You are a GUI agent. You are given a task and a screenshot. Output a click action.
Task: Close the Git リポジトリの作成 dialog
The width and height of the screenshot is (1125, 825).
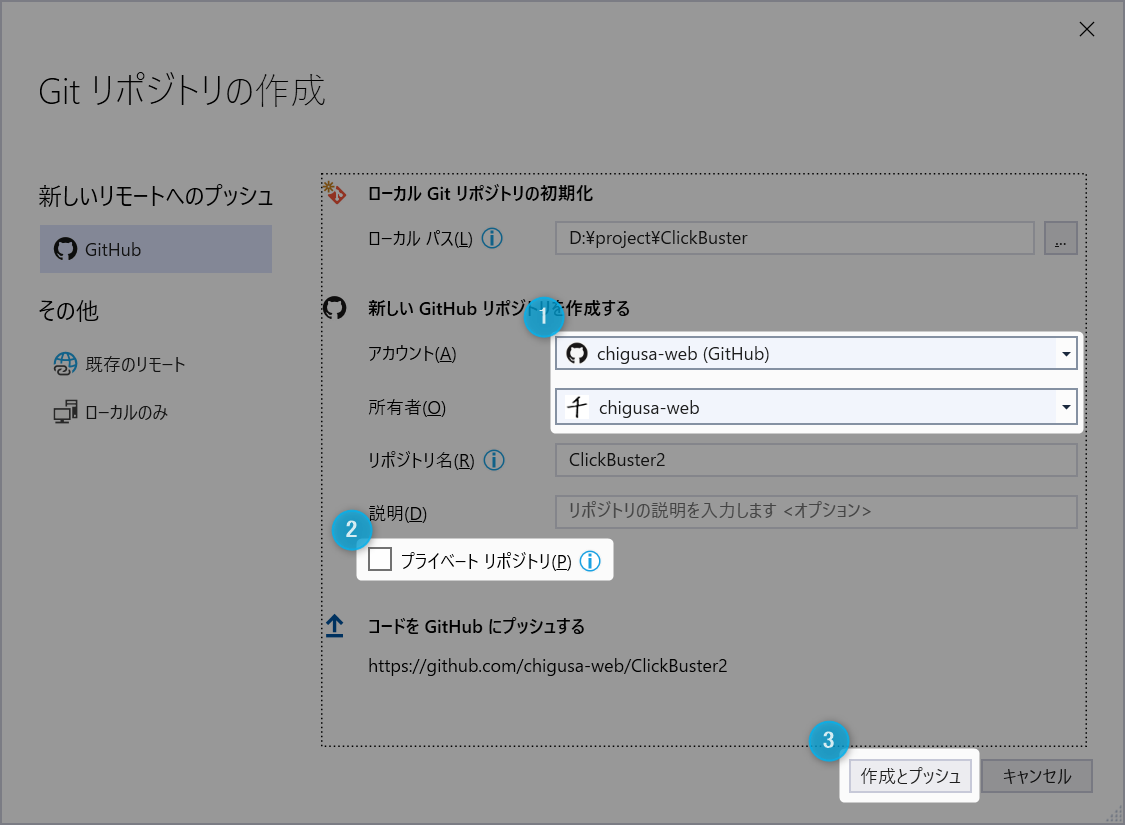[x=1087, y=29]
